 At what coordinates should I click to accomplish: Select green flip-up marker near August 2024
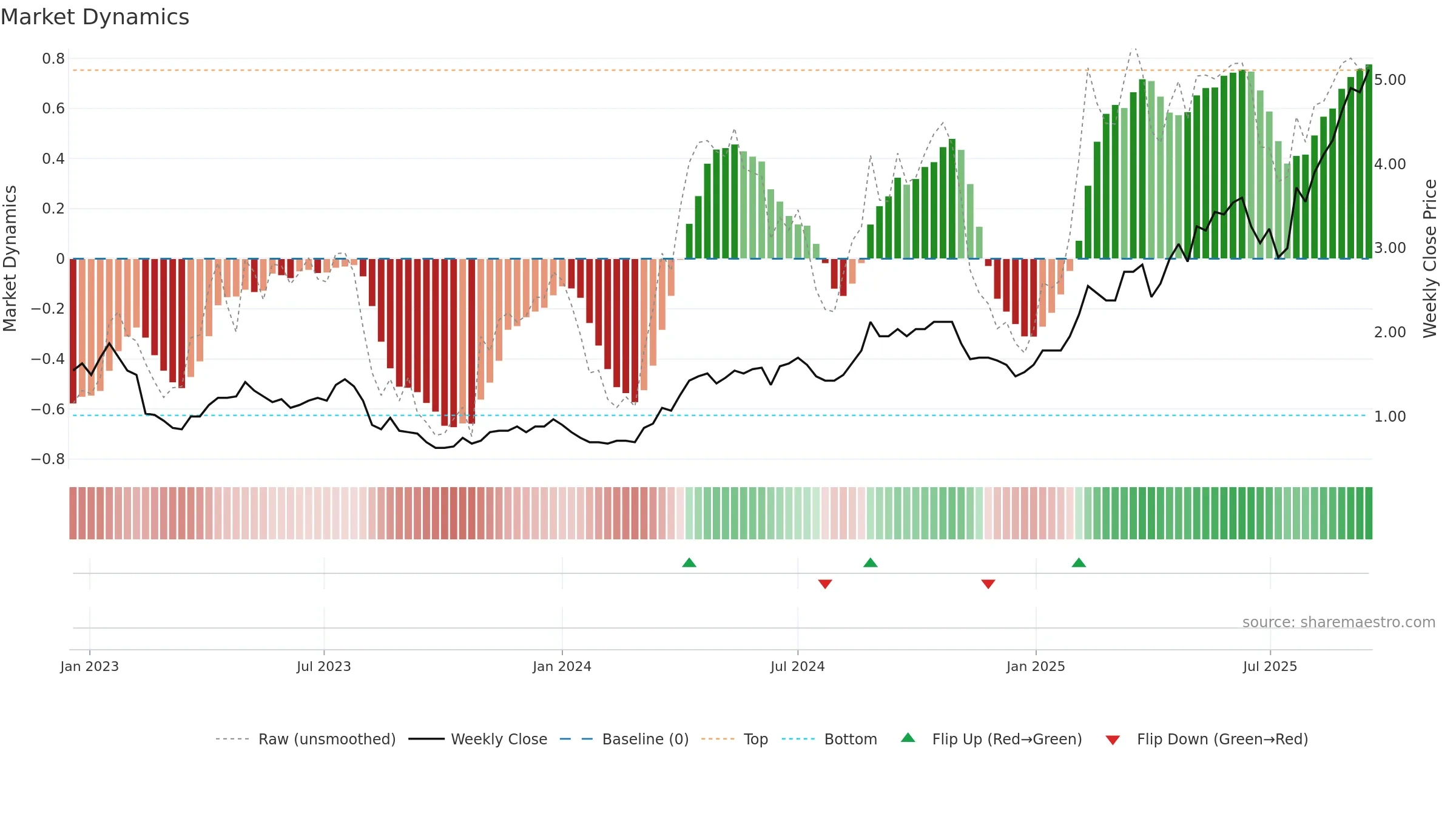(871, 562)
